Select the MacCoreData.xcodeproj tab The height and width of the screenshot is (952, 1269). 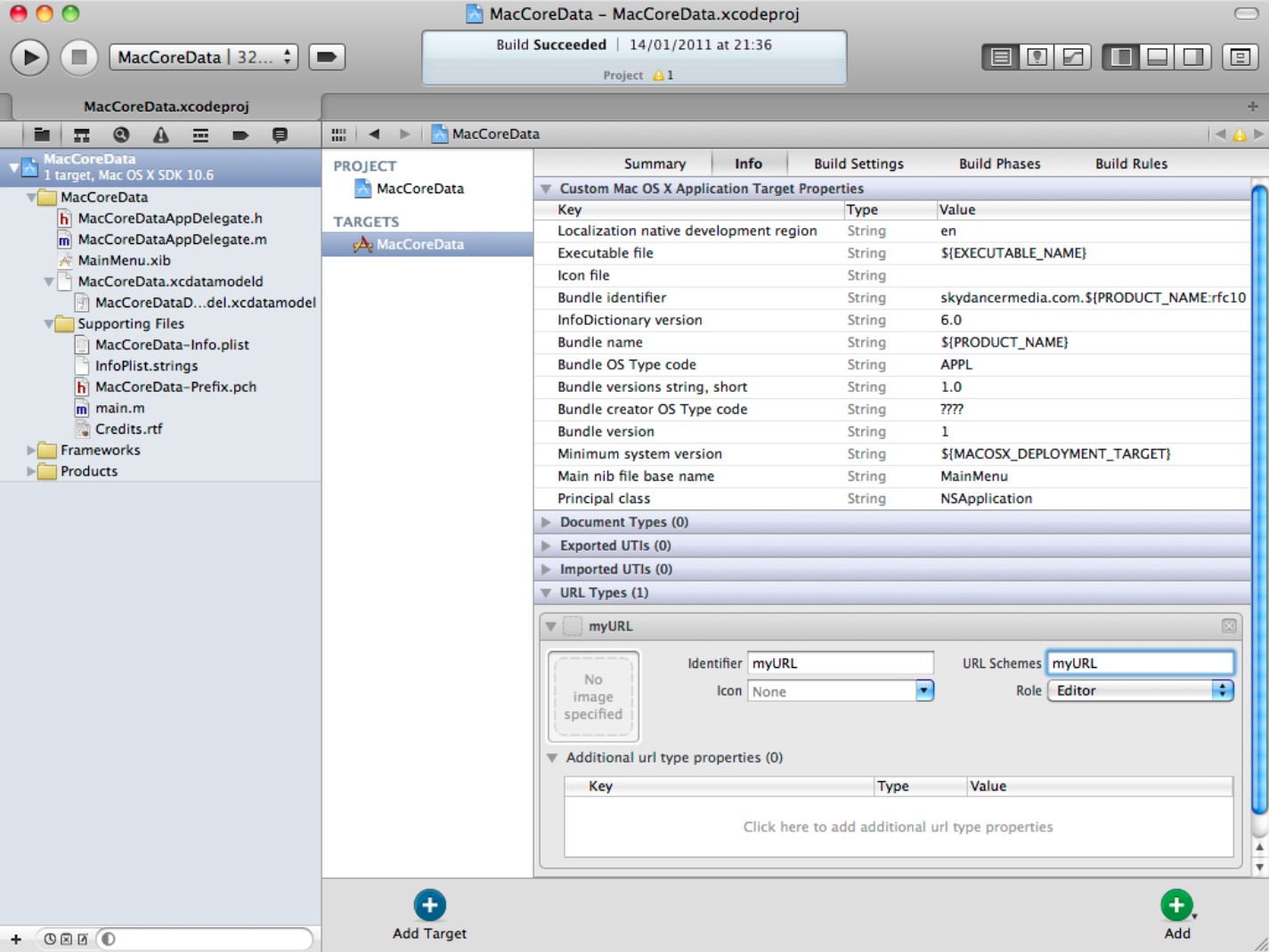(166, 106)
